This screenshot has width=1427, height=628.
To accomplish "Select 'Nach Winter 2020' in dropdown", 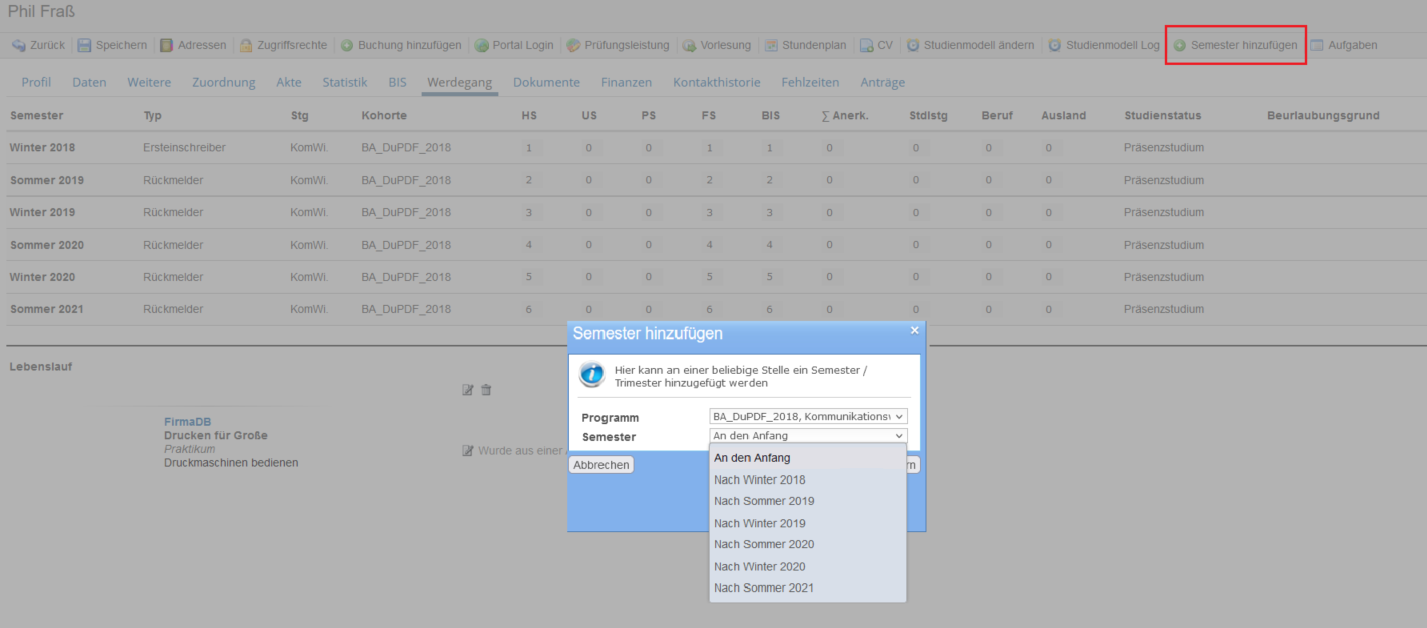I will tap(808, 566).
